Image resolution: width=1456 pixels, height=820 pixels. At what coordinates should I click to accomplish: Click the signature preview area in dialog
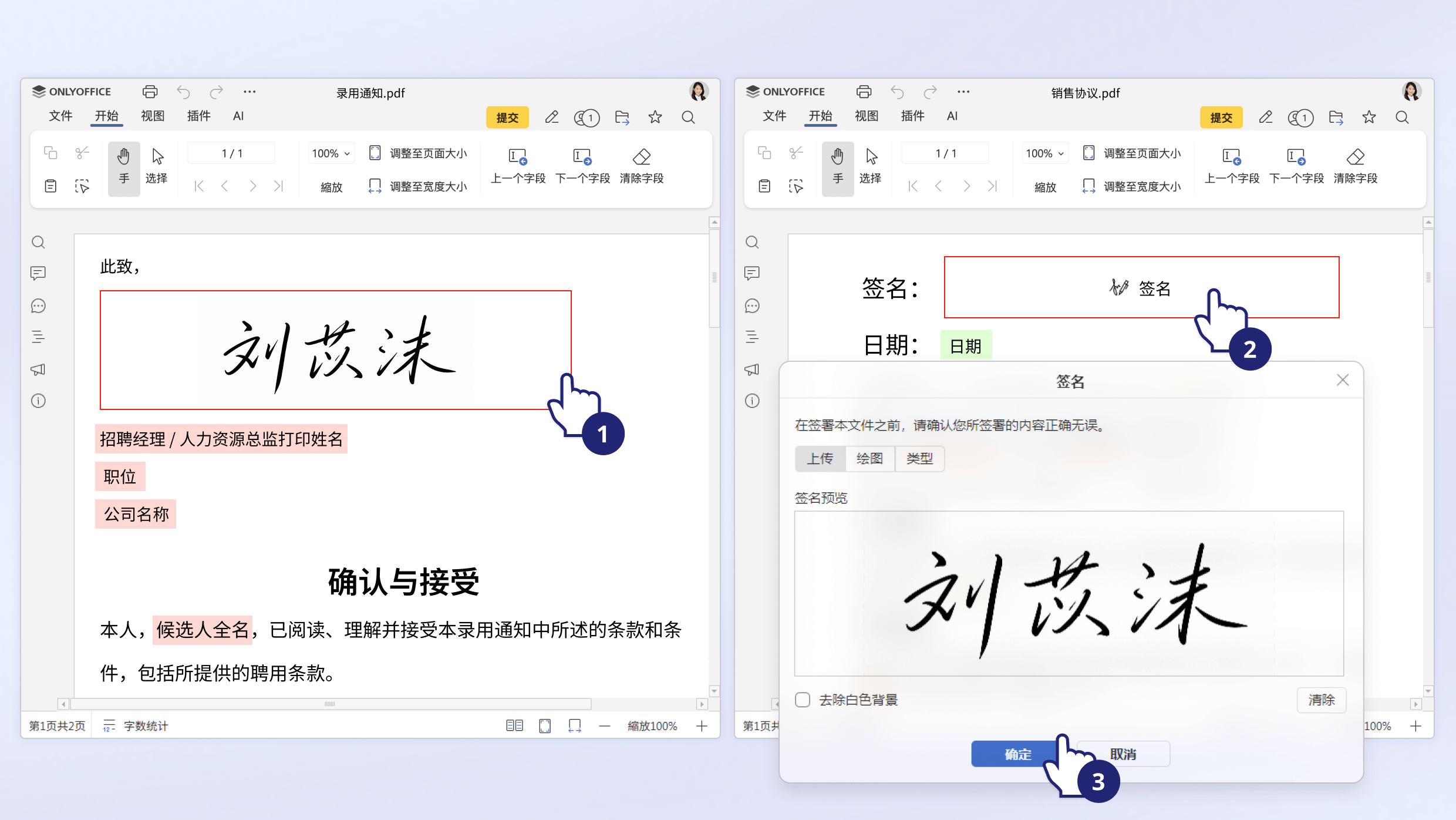tap(1069, 593)
